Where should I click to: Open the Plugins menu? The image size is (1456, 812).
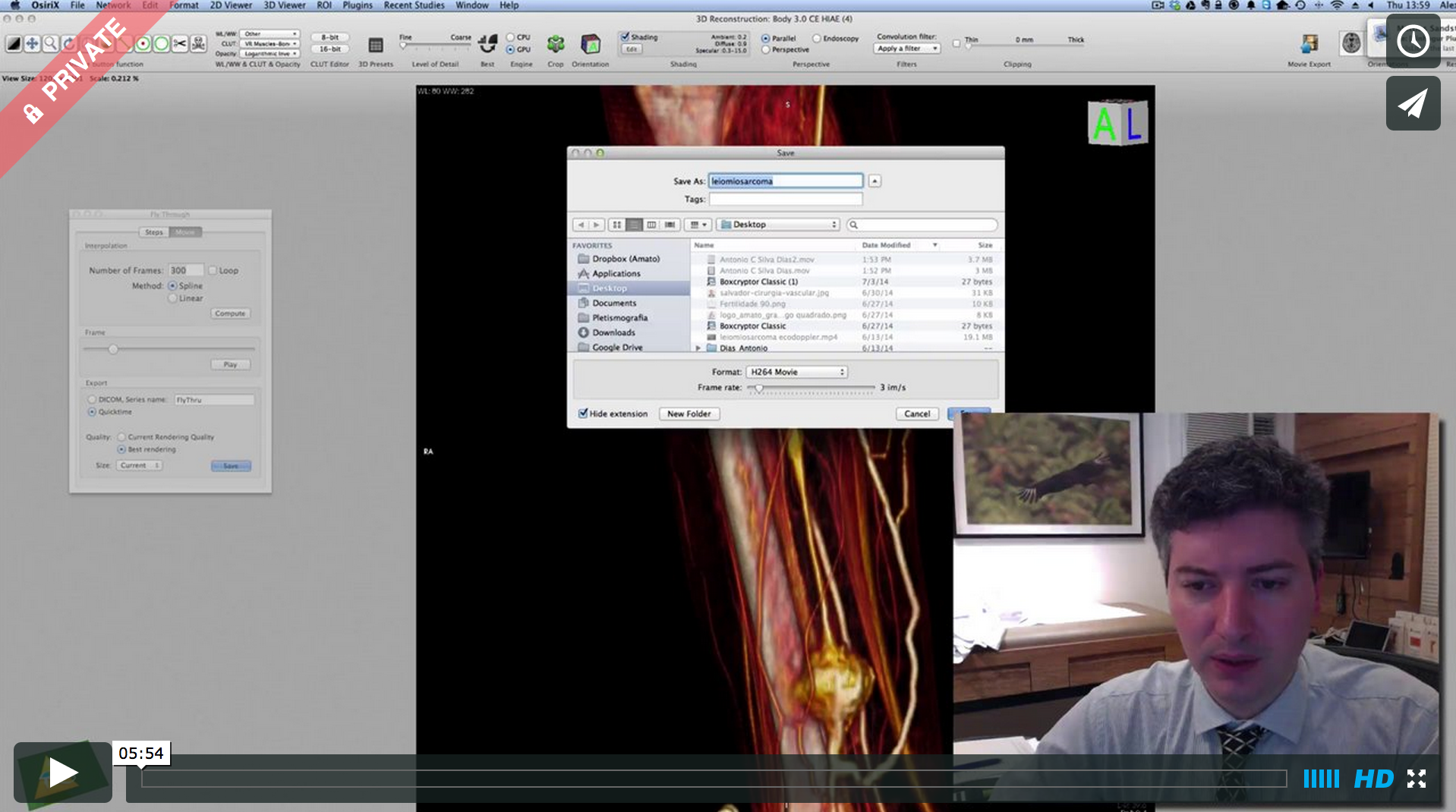click(358, 5)
